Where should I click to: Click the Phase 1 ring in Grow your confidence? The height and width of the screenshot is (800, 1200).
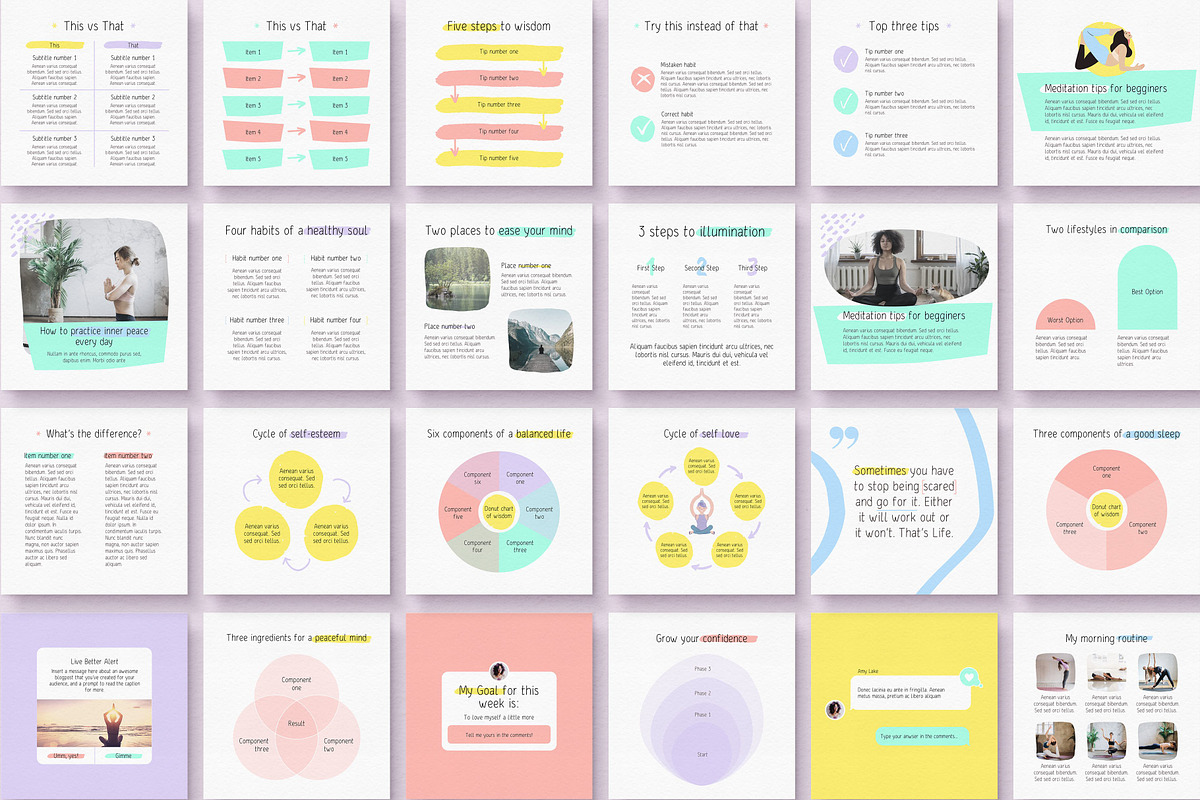coord(702,715)
